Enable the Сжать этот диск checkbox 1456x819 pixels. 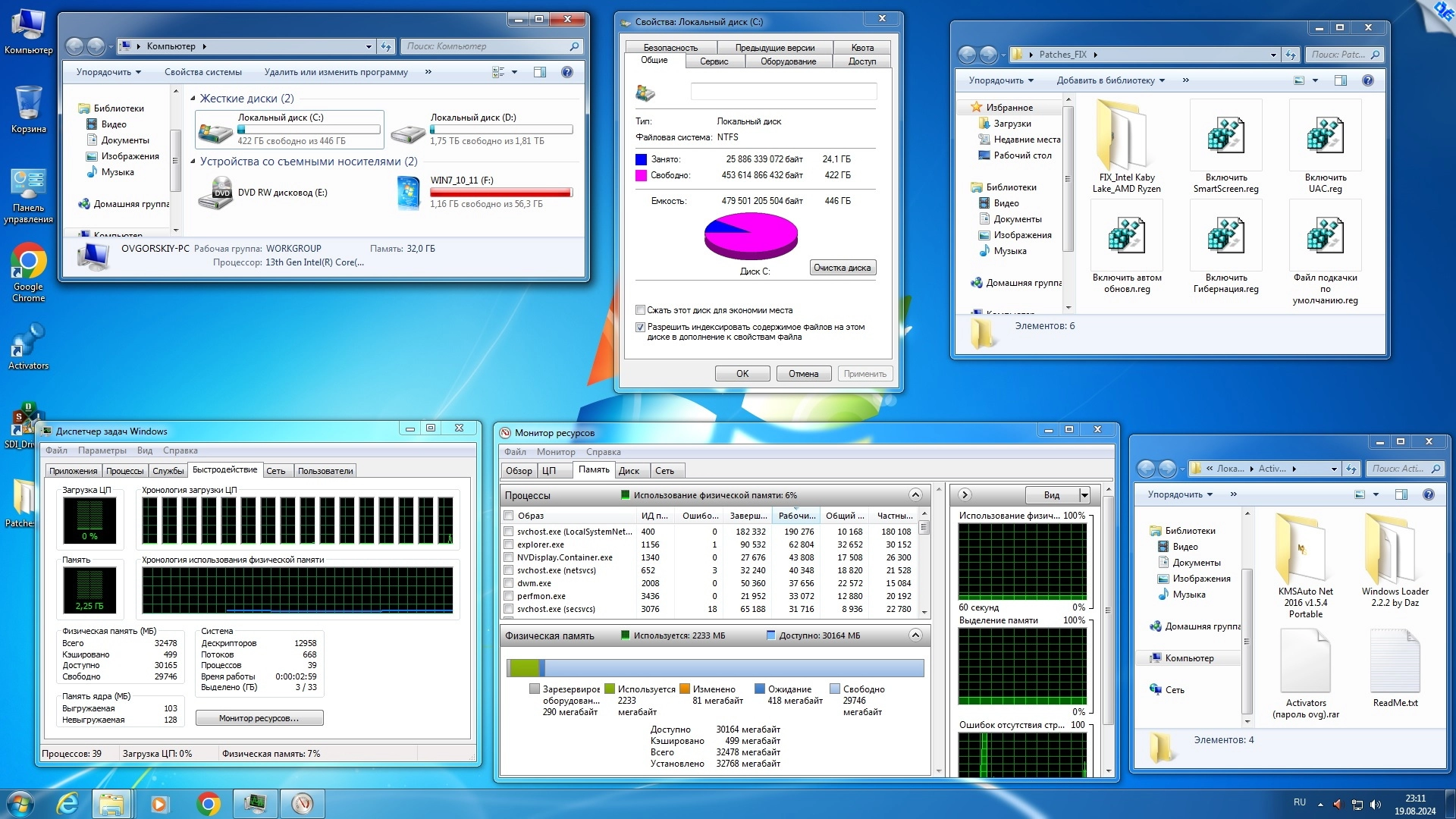(x=641, y=310)
